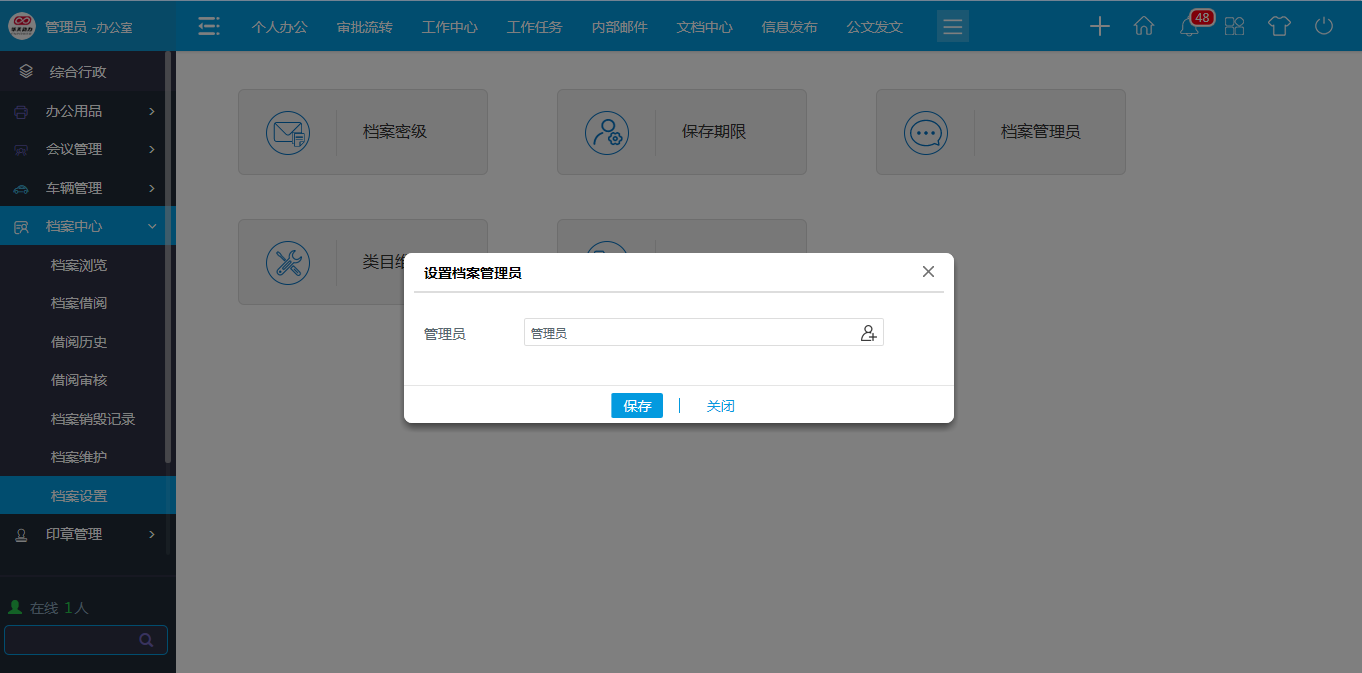Viewport: 1362px width, 673px height.
Task: Click the 保存 button in the dialog
Action: click(x=637, y=405)
